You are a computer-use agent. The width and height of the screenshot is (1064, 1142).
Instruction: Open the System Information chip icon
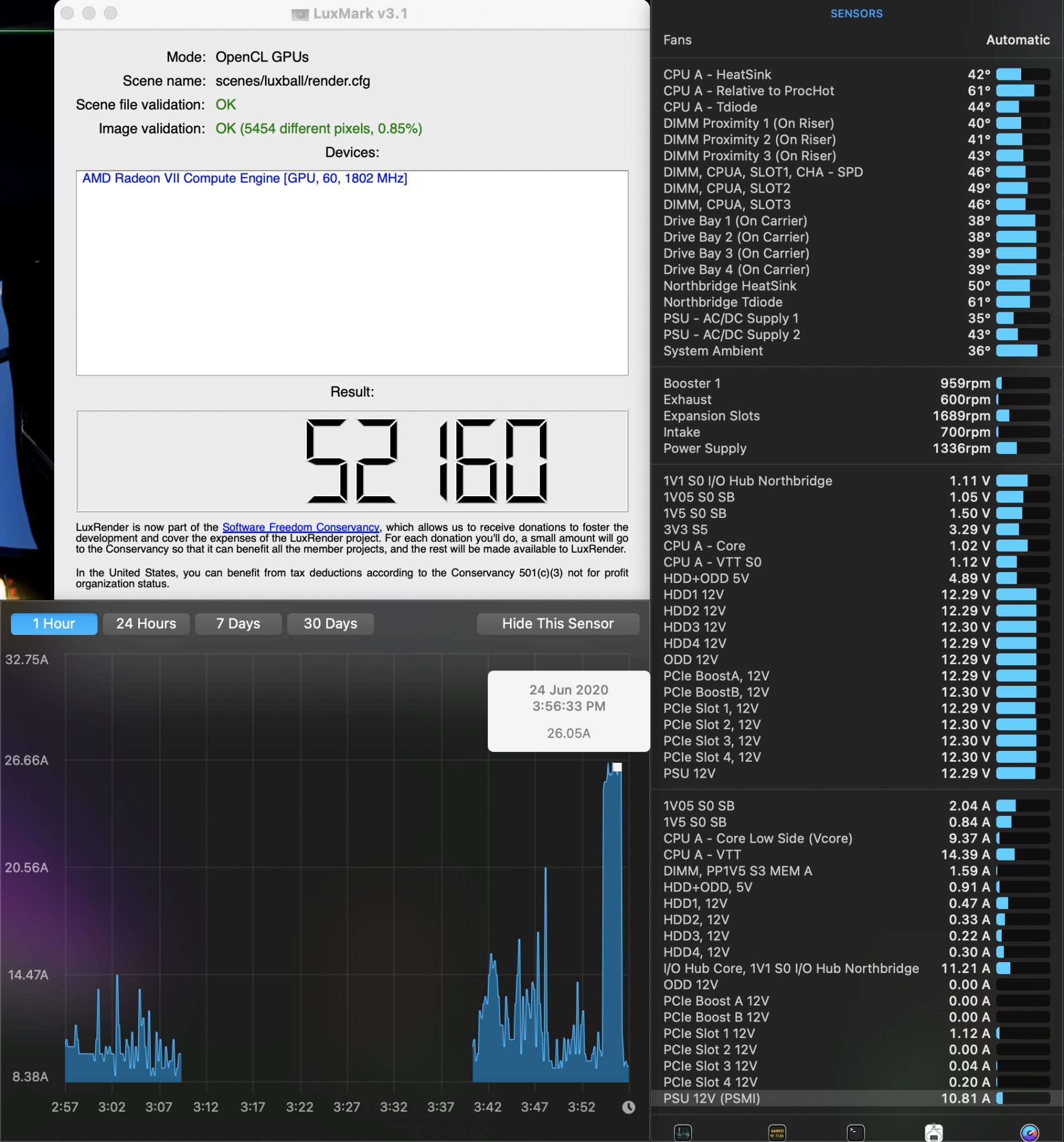pyautogui.click(x=934, y=1133)
